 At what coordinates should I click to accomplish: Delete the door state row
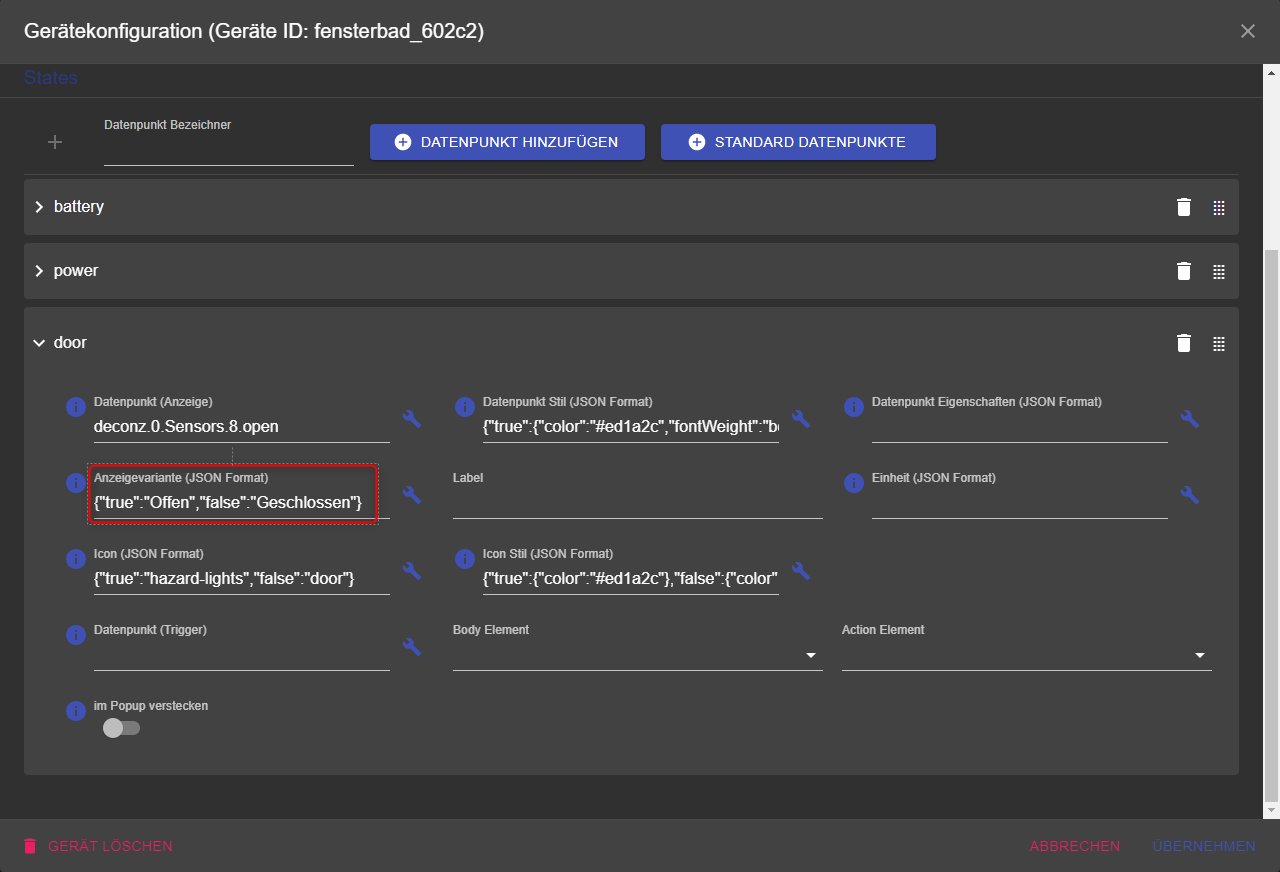click(x=1184, y=343)
